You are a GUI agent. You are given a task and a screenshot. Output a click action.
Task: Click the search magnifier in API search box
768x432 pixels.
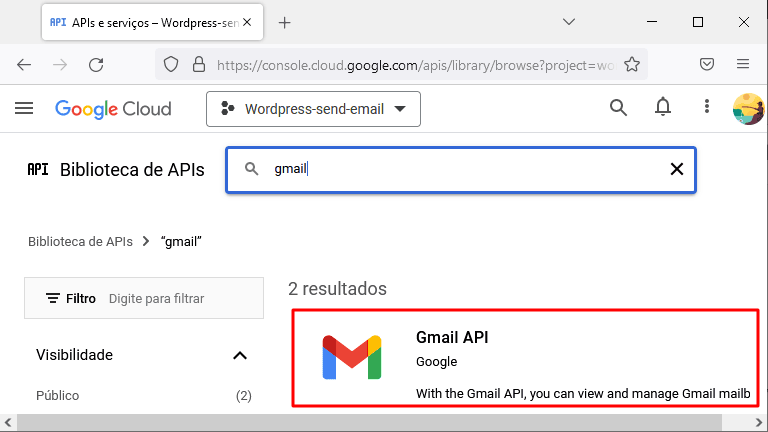tap(251, 169)
